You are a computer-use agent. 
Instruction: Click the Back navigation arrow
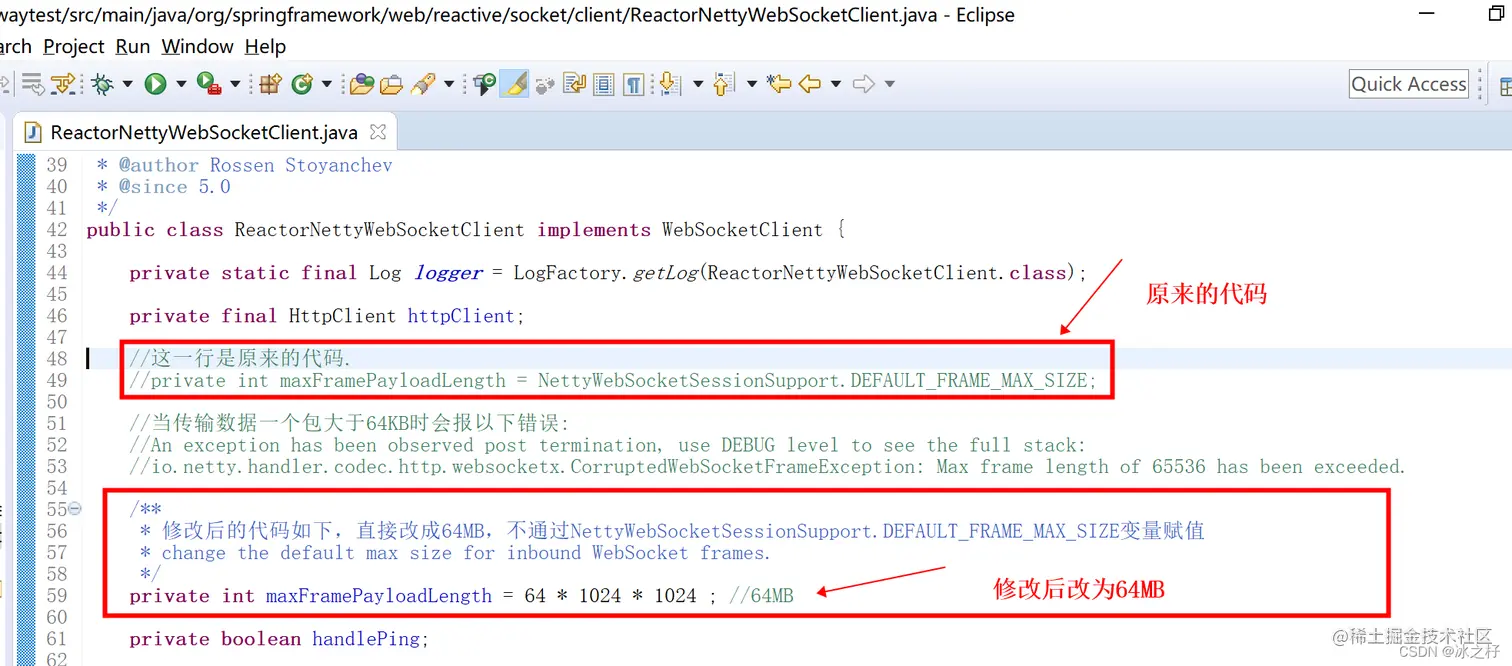click(x=810, y=84)
